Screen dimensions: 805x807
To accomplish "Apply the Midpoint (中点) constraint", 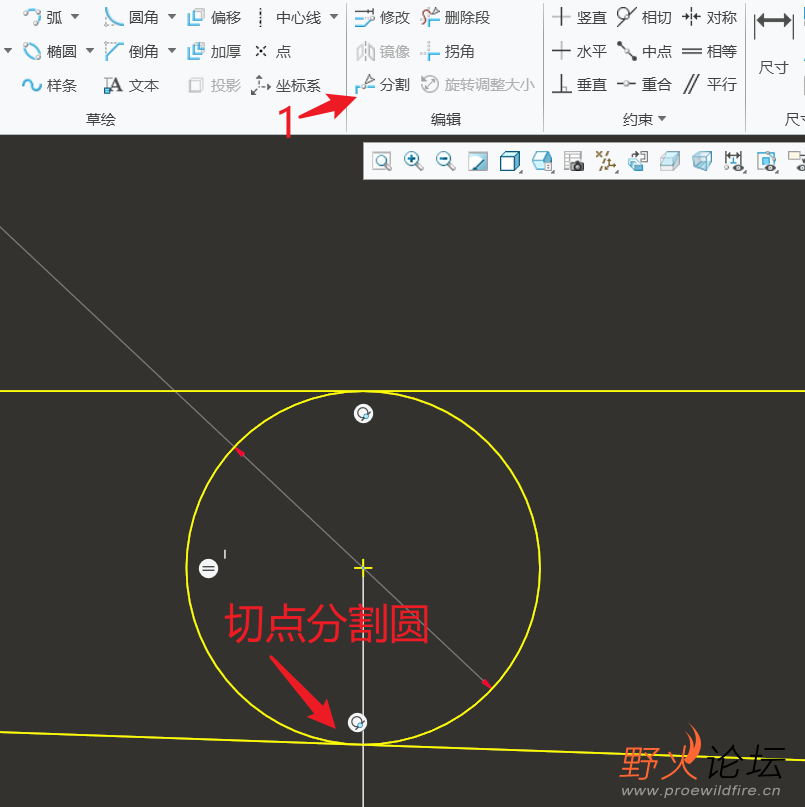I will click(x=644, y=51).
